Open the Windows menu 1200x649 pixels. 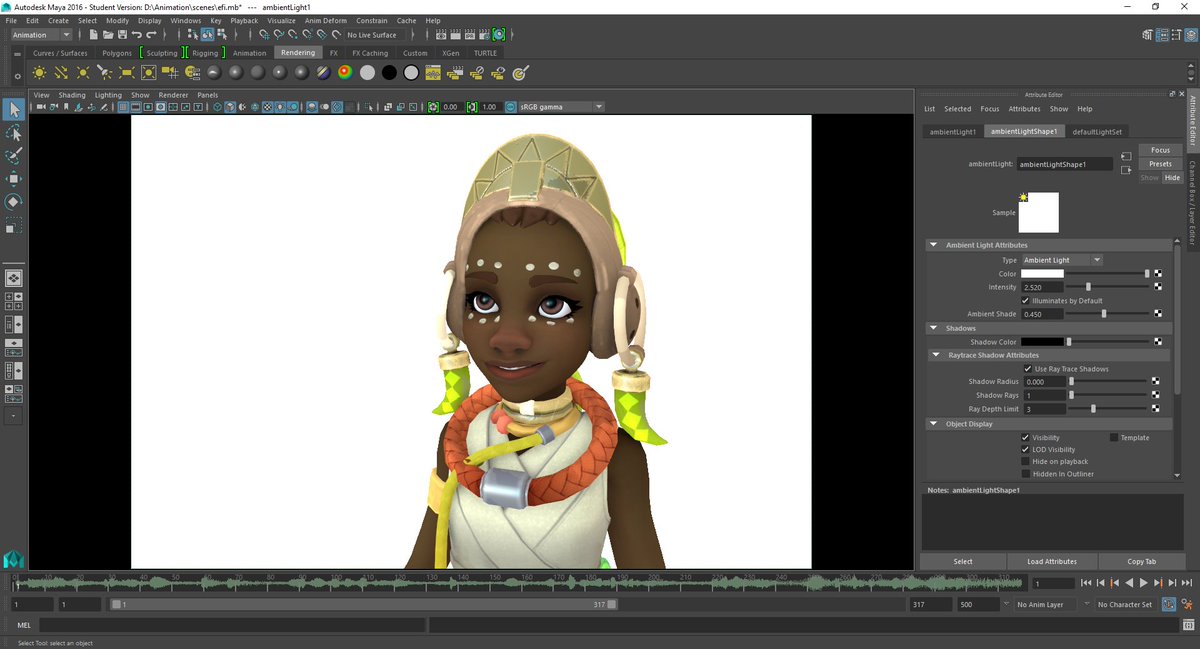pyautogui.click(x=185, y=20)
